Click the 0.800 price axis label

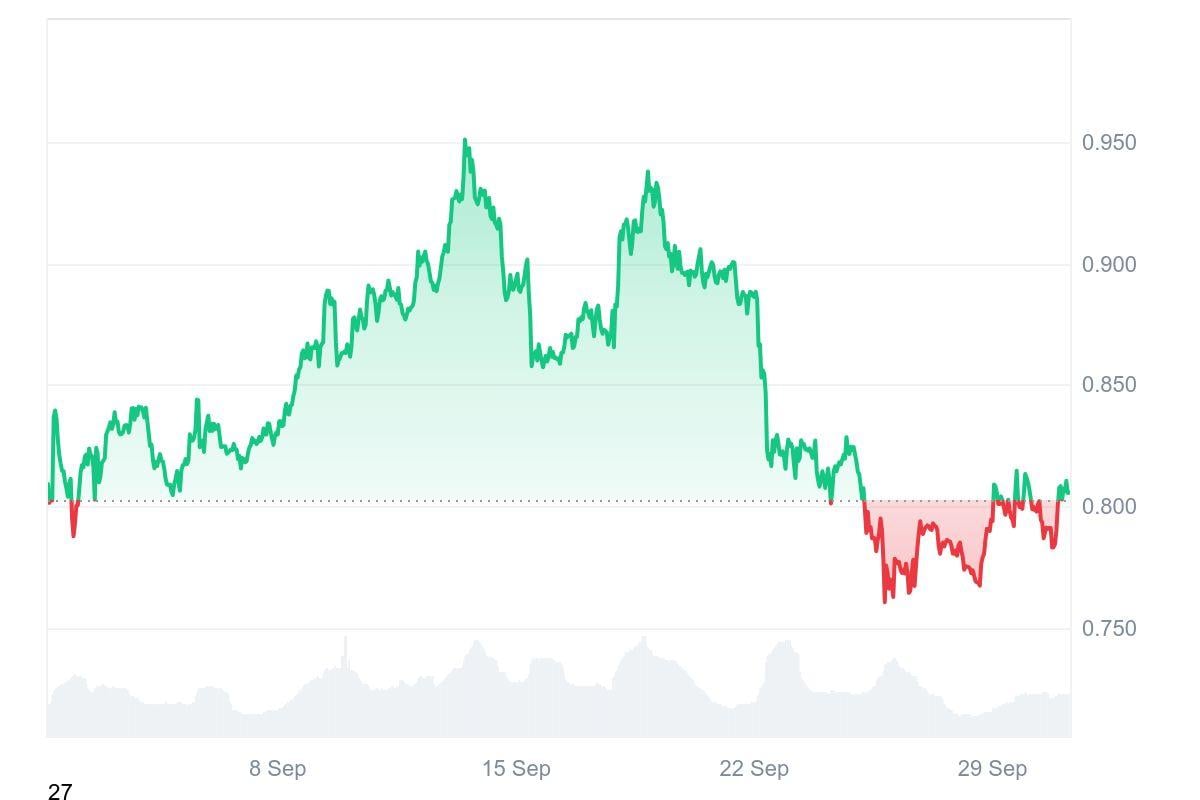(x=1109, y=507)
